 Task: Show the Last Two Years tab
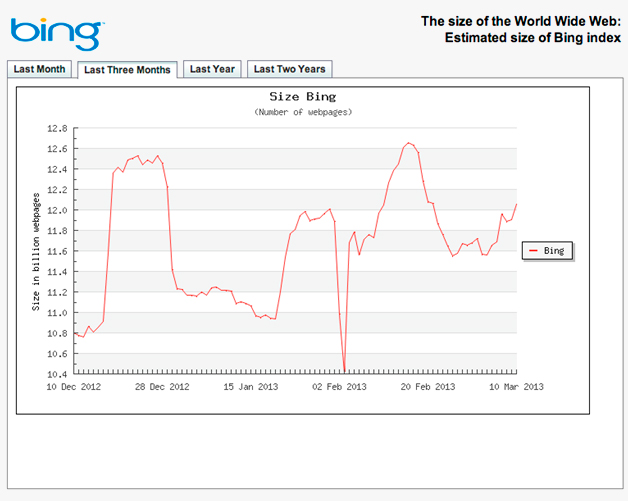[x=290, y=69]
